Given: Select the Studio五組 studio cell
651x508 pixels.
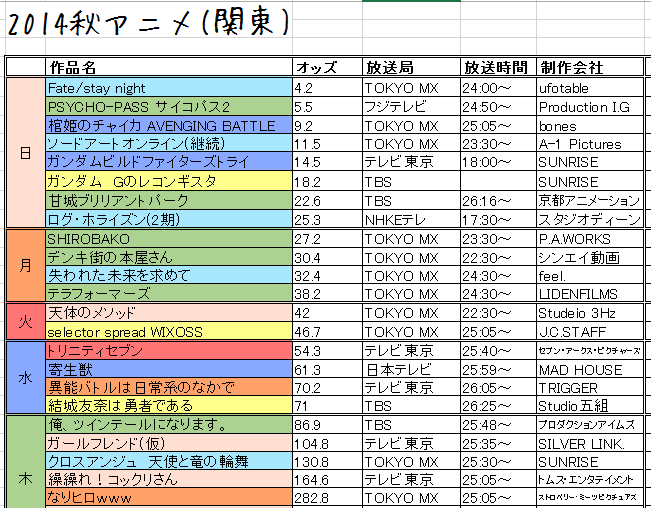Looking at the screenshot, I should coord(590,404).
